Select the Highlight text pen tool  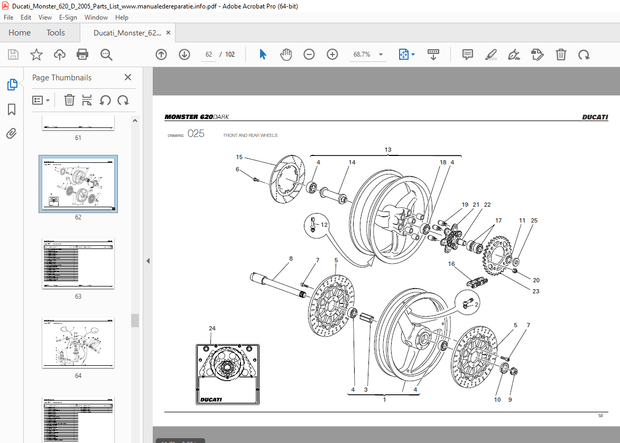[491, 54]
